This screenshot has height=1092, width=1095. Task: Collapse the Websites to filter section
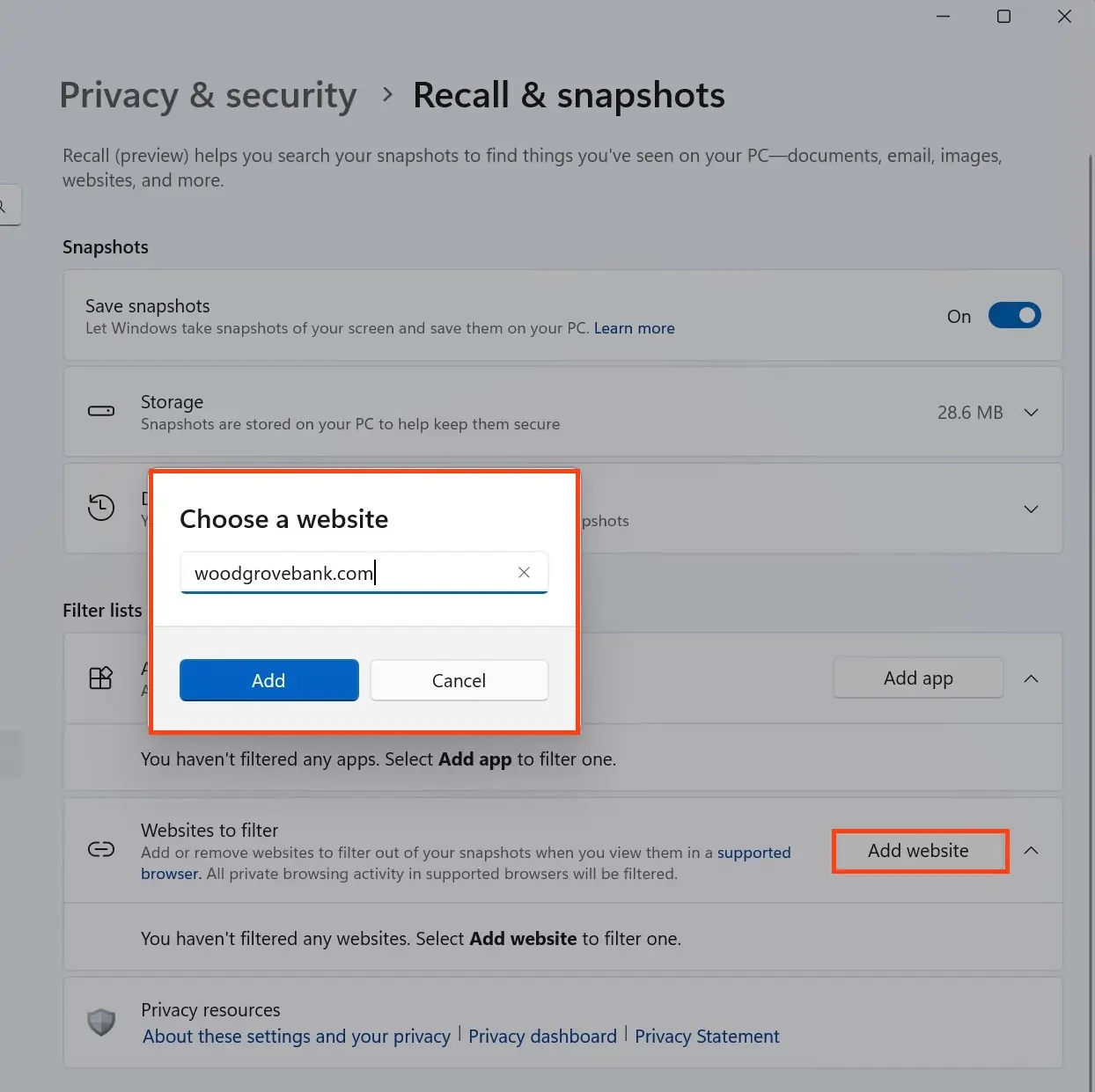1032,850
